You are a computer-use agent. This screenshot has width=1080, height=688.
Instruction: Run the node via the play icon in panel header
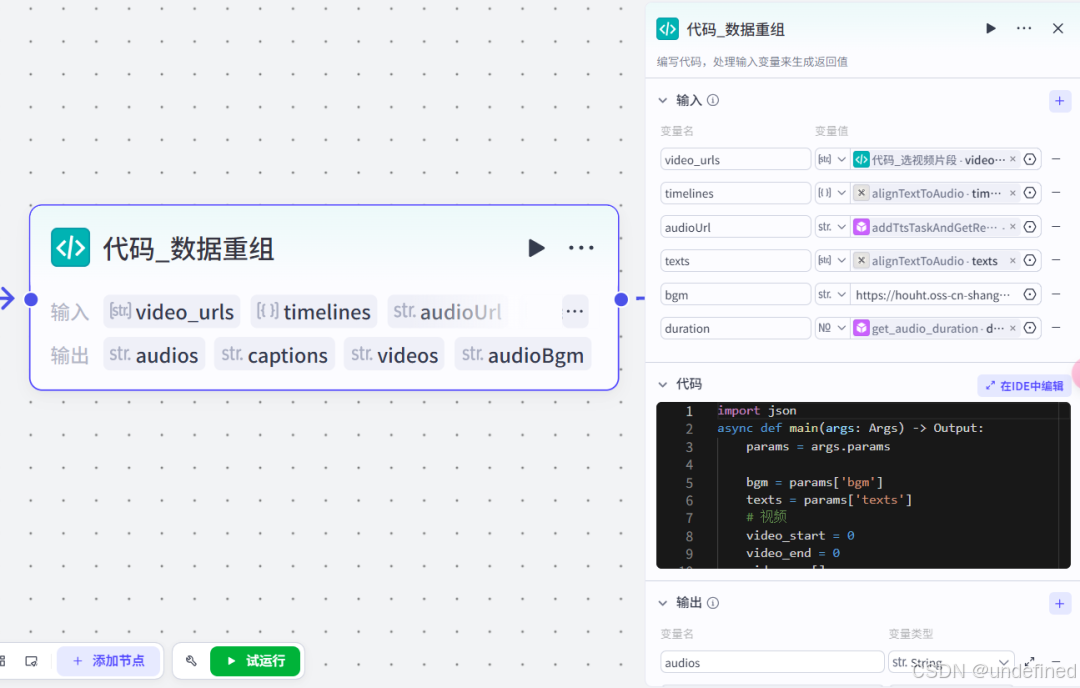[x=990, y=29]
